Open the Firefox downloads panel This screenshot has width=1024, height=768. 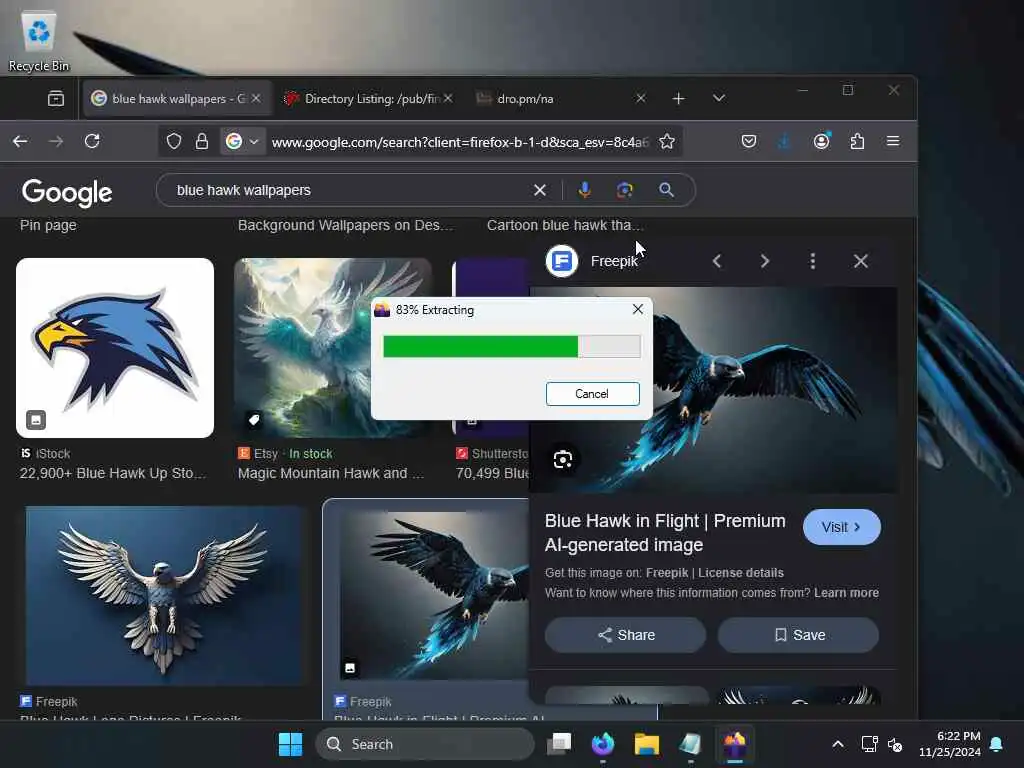click(785, 141)
